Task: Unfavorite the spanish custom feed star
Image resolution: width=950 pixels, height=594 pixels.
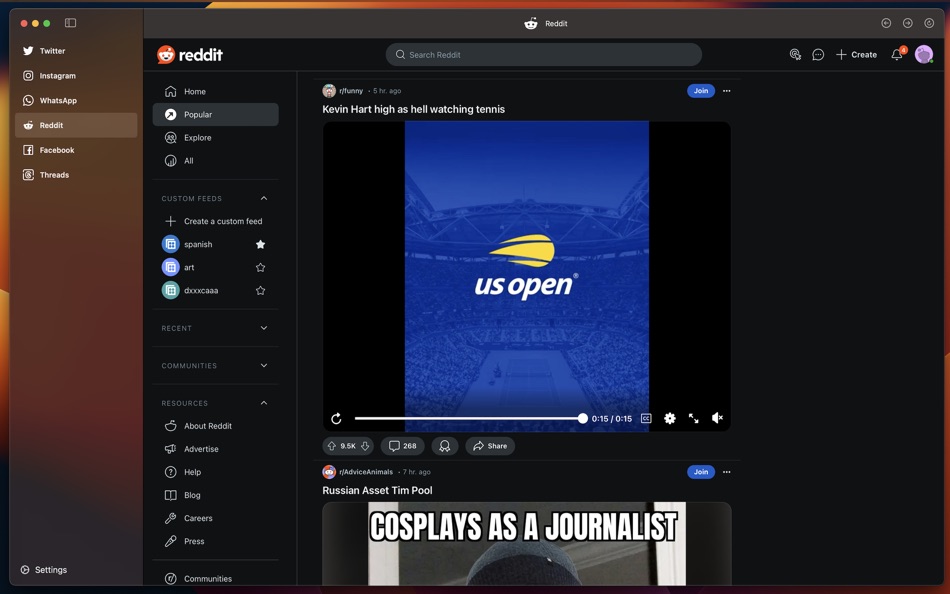Action: pyautogui.click(x=261, y=244)
